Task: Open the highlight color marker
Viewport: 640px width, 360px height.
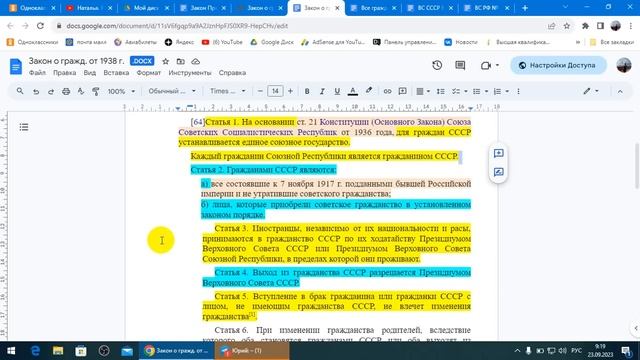Action: click(369, 91)
